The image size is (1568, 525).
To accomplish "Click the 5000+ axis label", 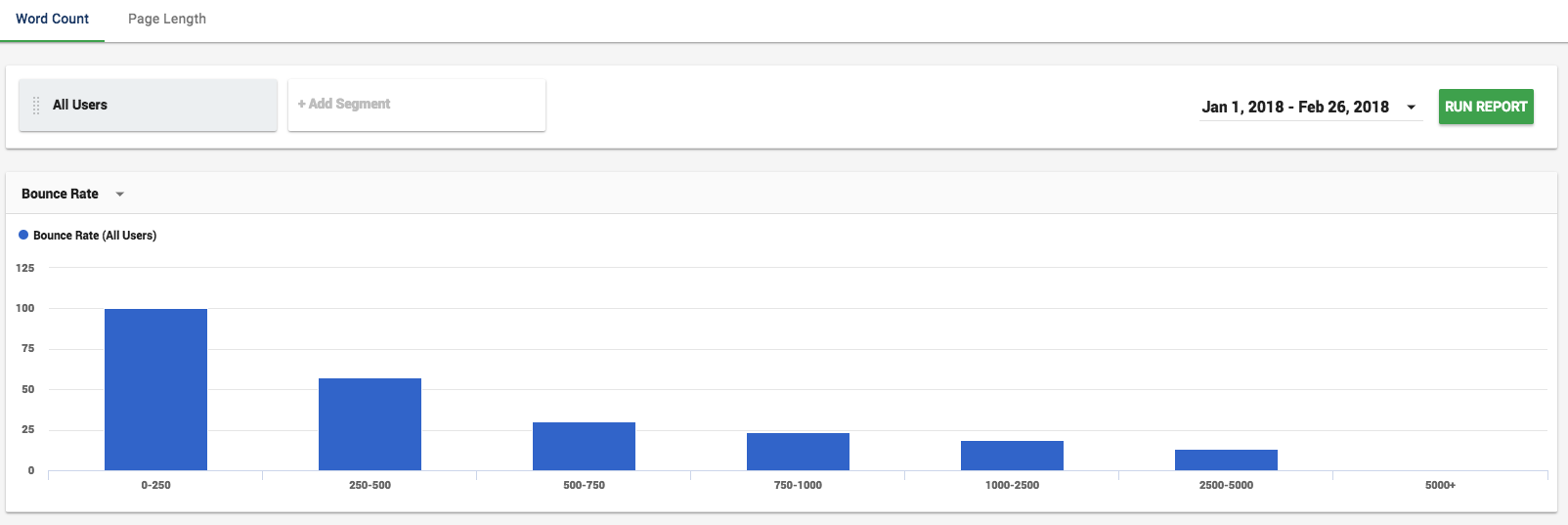I will [x=1440, y=485].
